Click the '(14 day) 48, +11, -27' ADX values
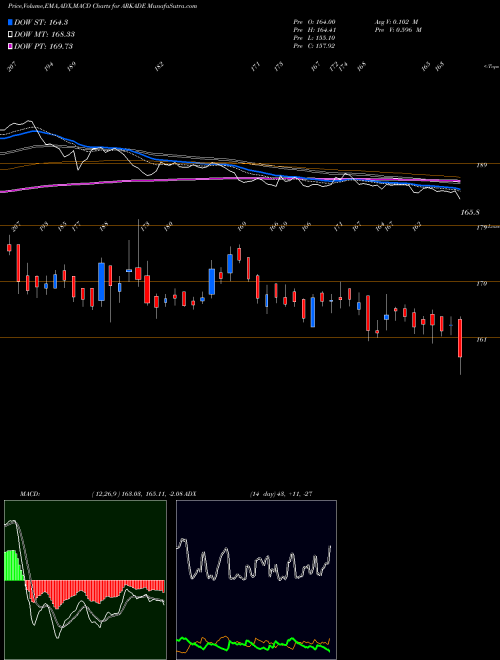This screenshot has width=500, height=660. click(281, 493)
